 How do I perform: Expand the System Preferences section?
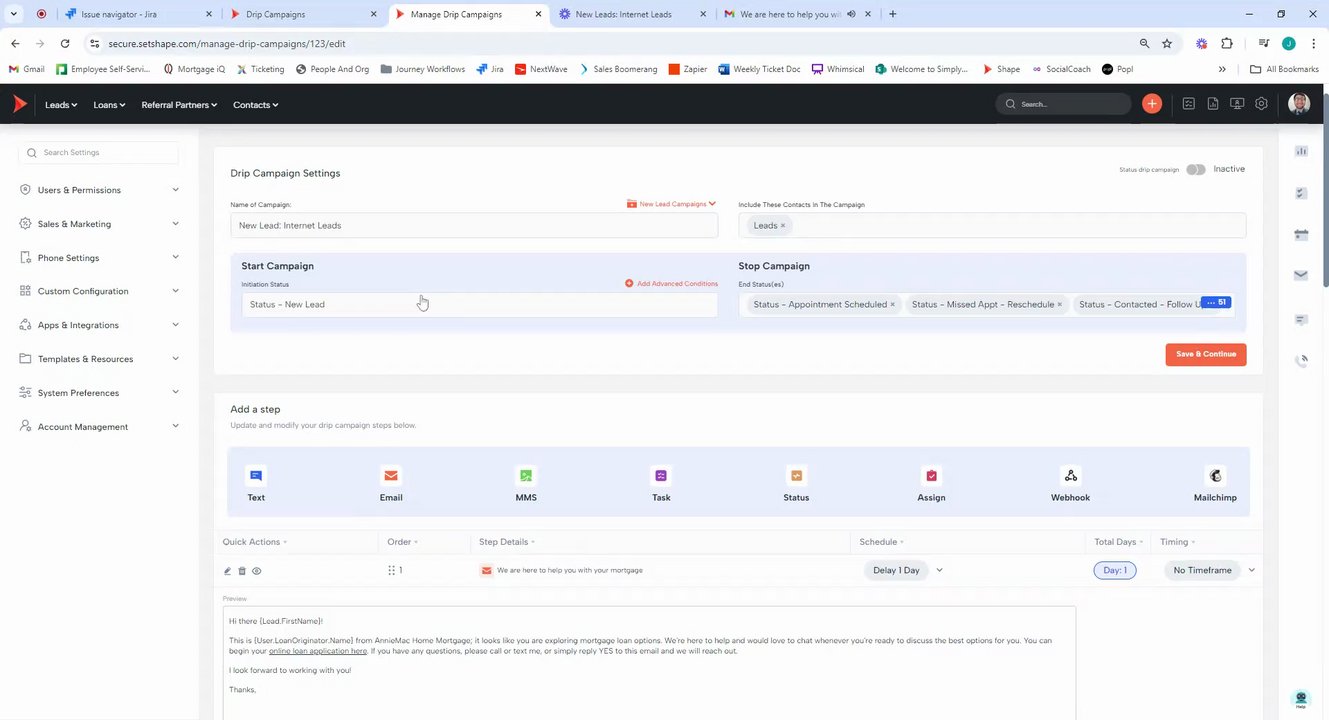[x=100, y=393]
